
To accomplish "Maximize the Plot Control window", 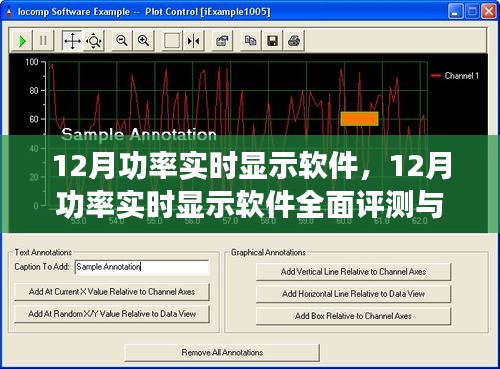I will 472,12.
